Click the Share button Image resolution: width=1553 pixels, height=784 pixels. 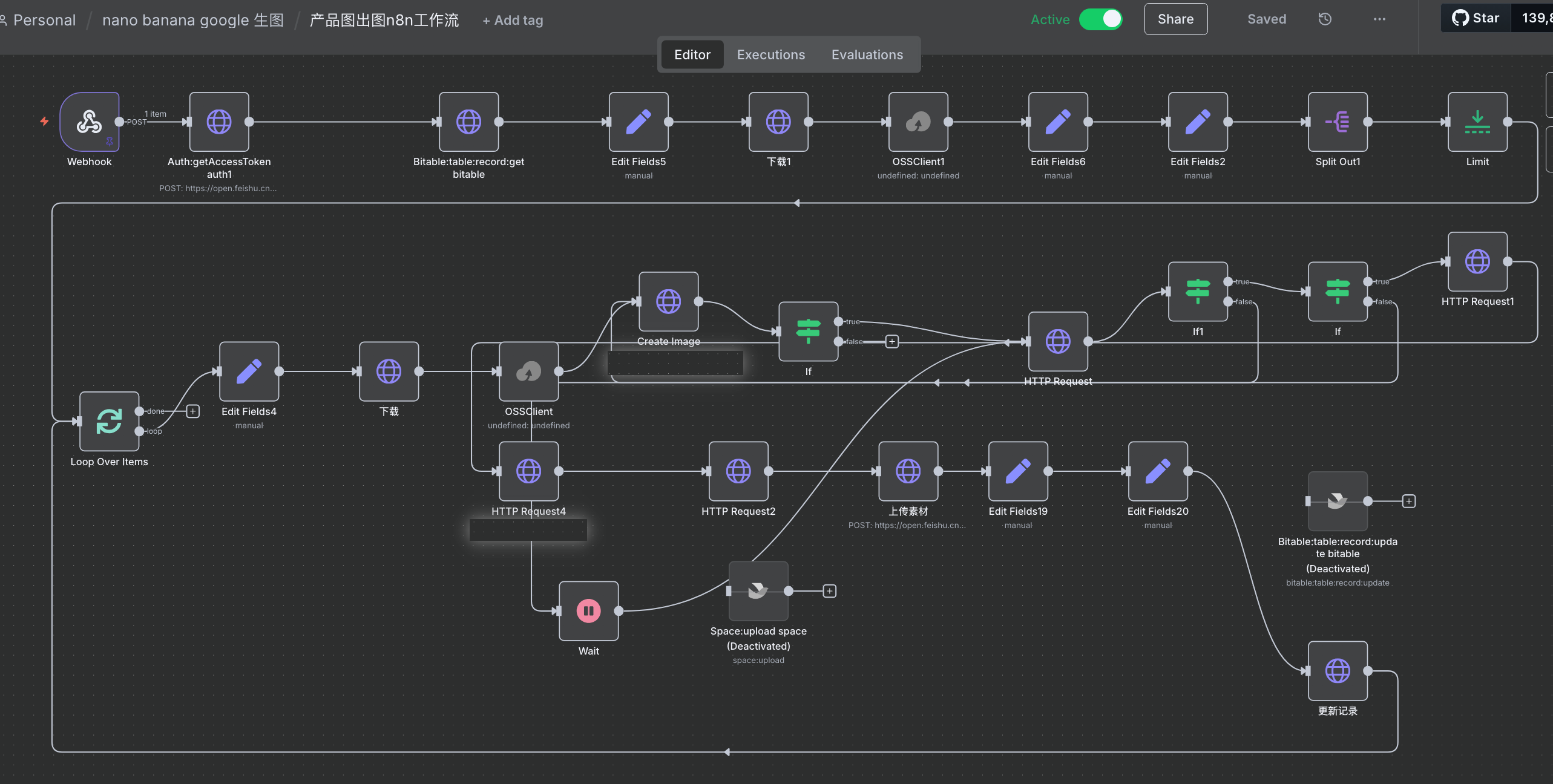click(x=1175, y=19)
